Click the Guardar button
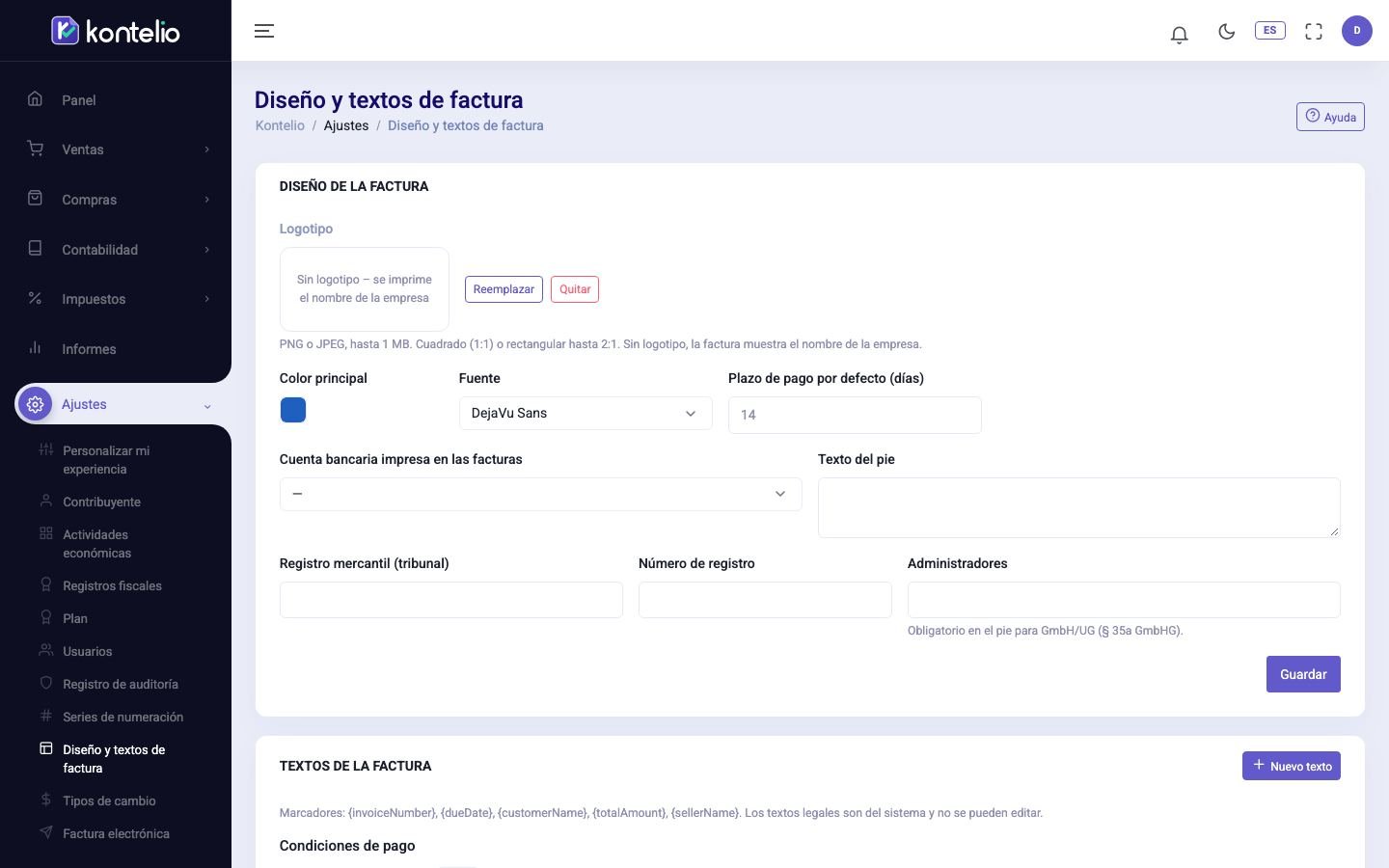The width and height of the screenshot is (1389, 868). click(1303, 674)
